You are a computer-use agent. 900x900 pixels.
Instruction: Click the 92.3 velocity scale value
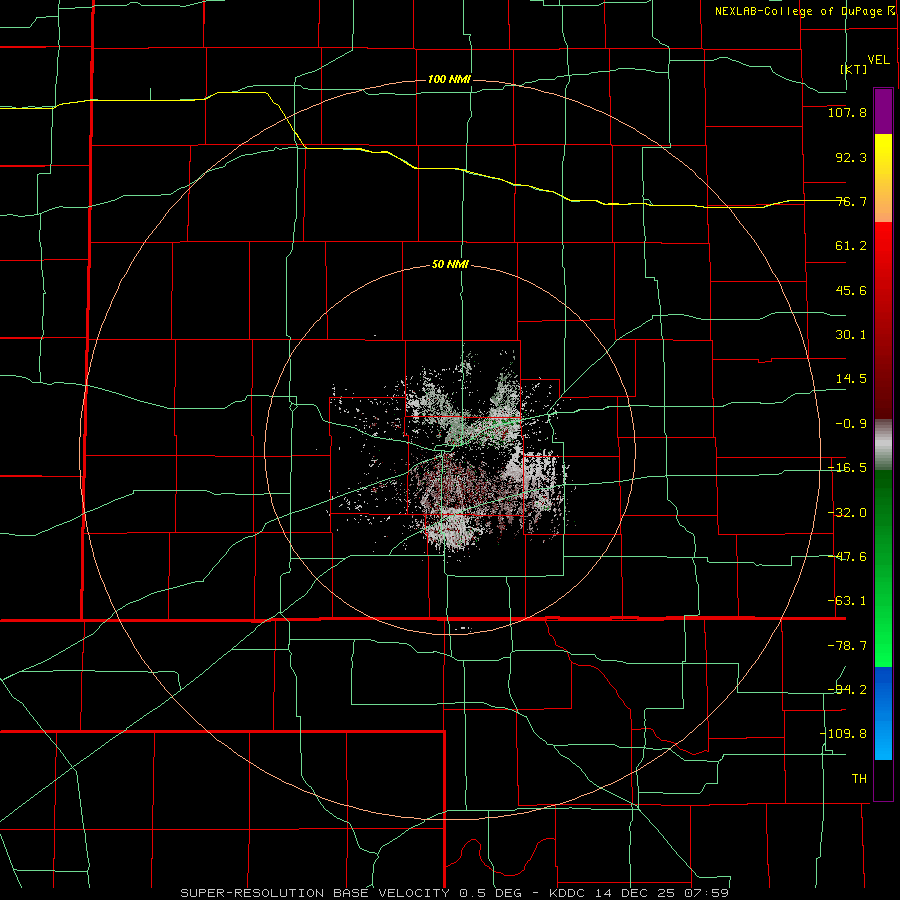coord(851,157)
